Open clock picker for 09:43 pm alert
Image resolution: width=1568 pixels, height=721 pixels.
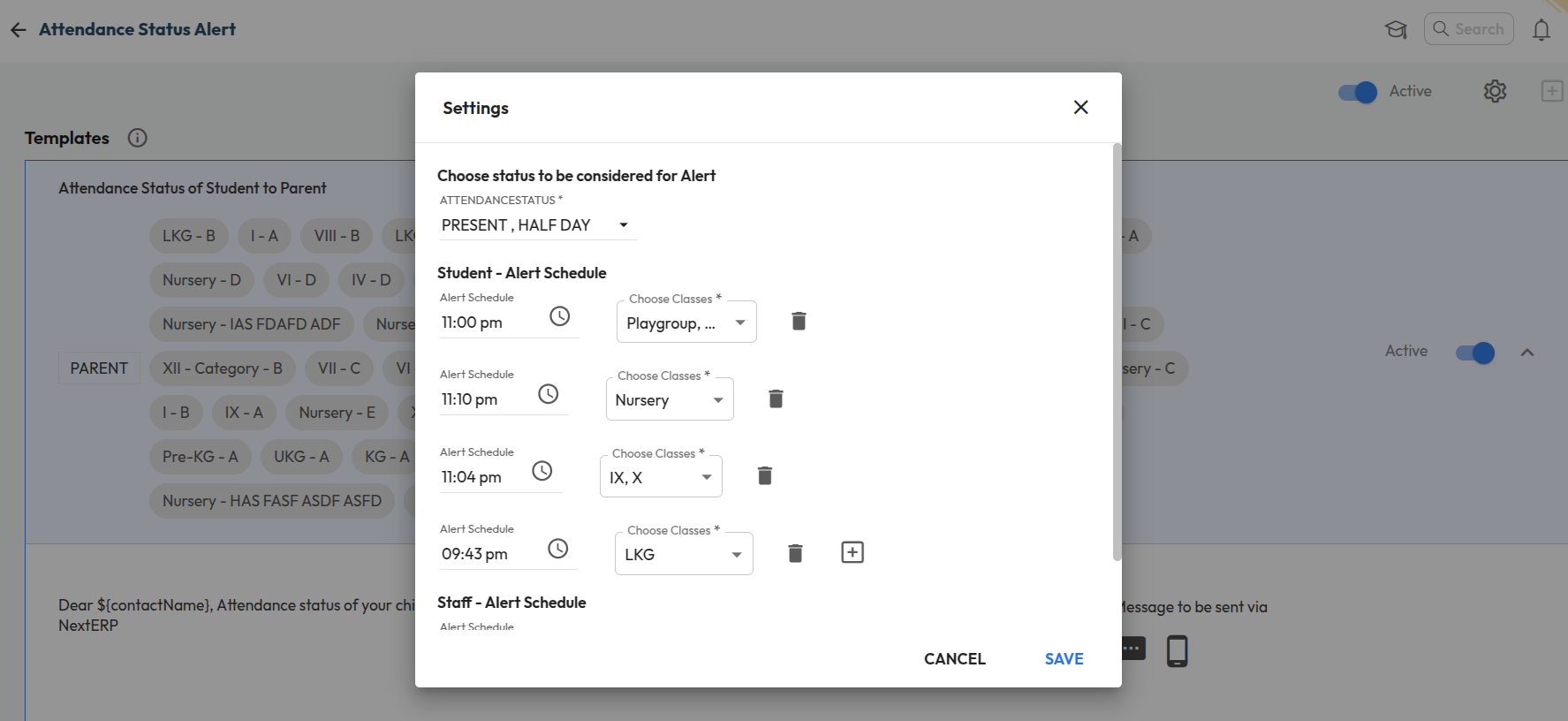557,549
